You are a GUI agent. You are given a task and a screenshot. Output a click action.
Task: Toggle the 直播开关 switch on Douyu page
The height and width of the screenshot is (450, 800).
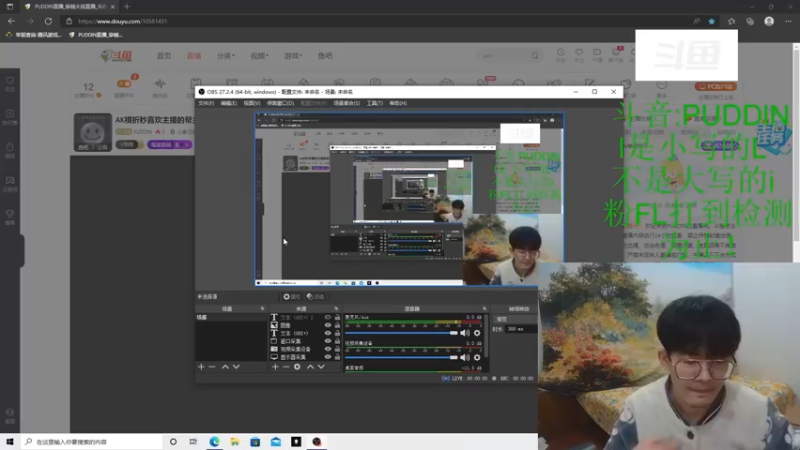[x=124, y=84]
